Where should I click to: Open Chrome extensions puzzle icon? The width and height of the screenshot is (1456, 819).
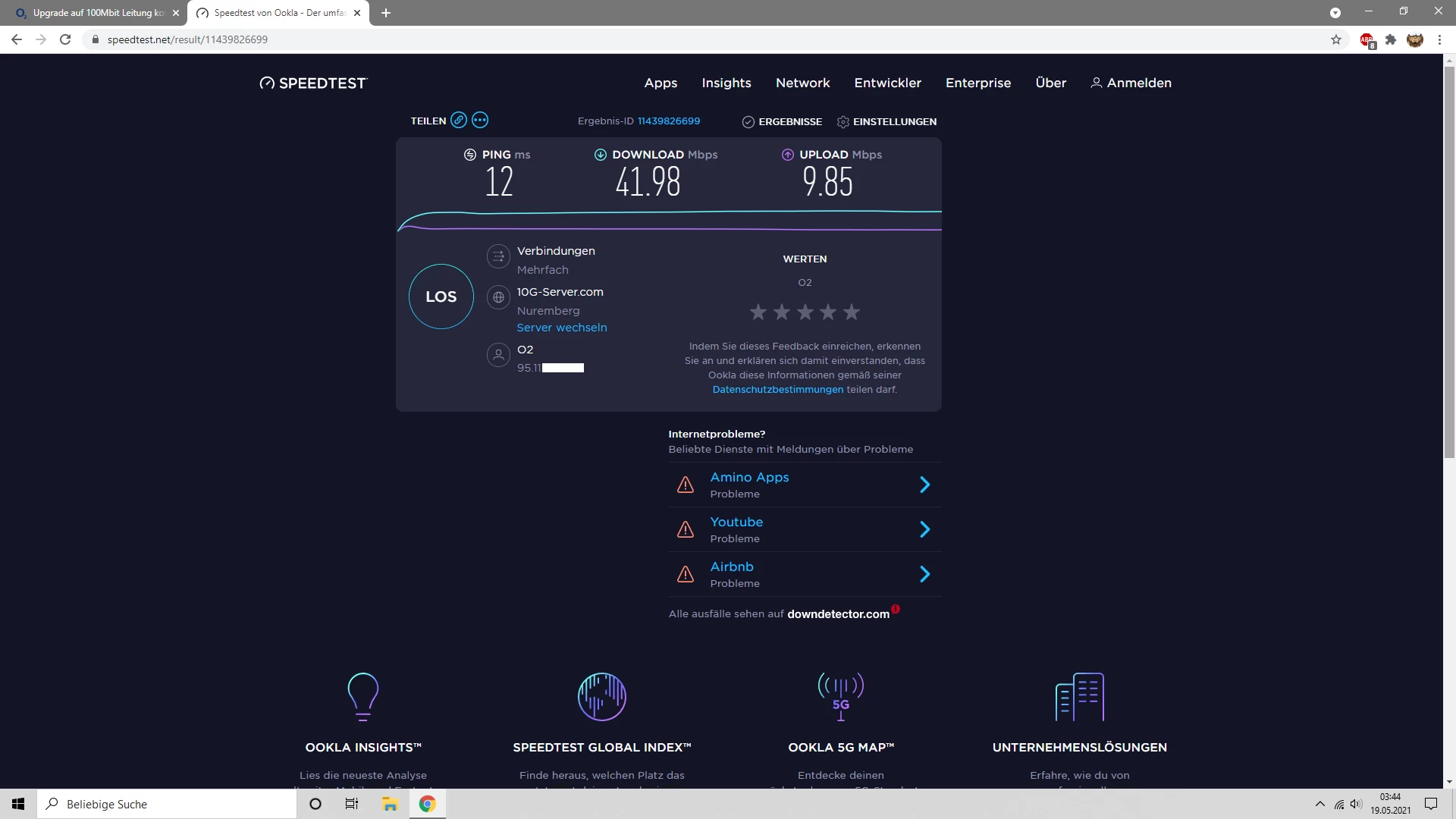tap(1391, 39)
